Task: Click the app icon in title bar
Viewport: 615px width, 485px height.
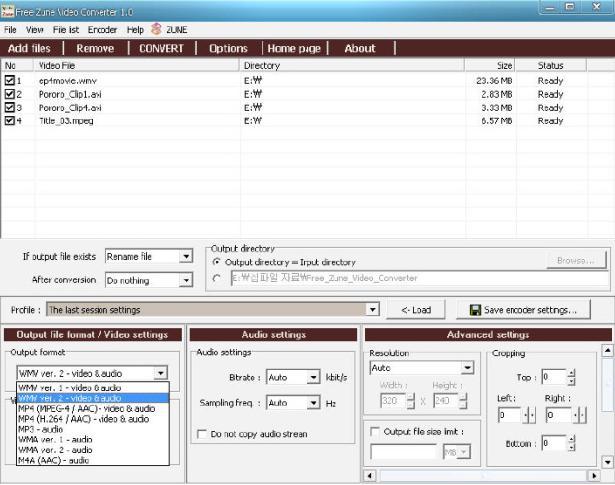Action: click(7, 11)
